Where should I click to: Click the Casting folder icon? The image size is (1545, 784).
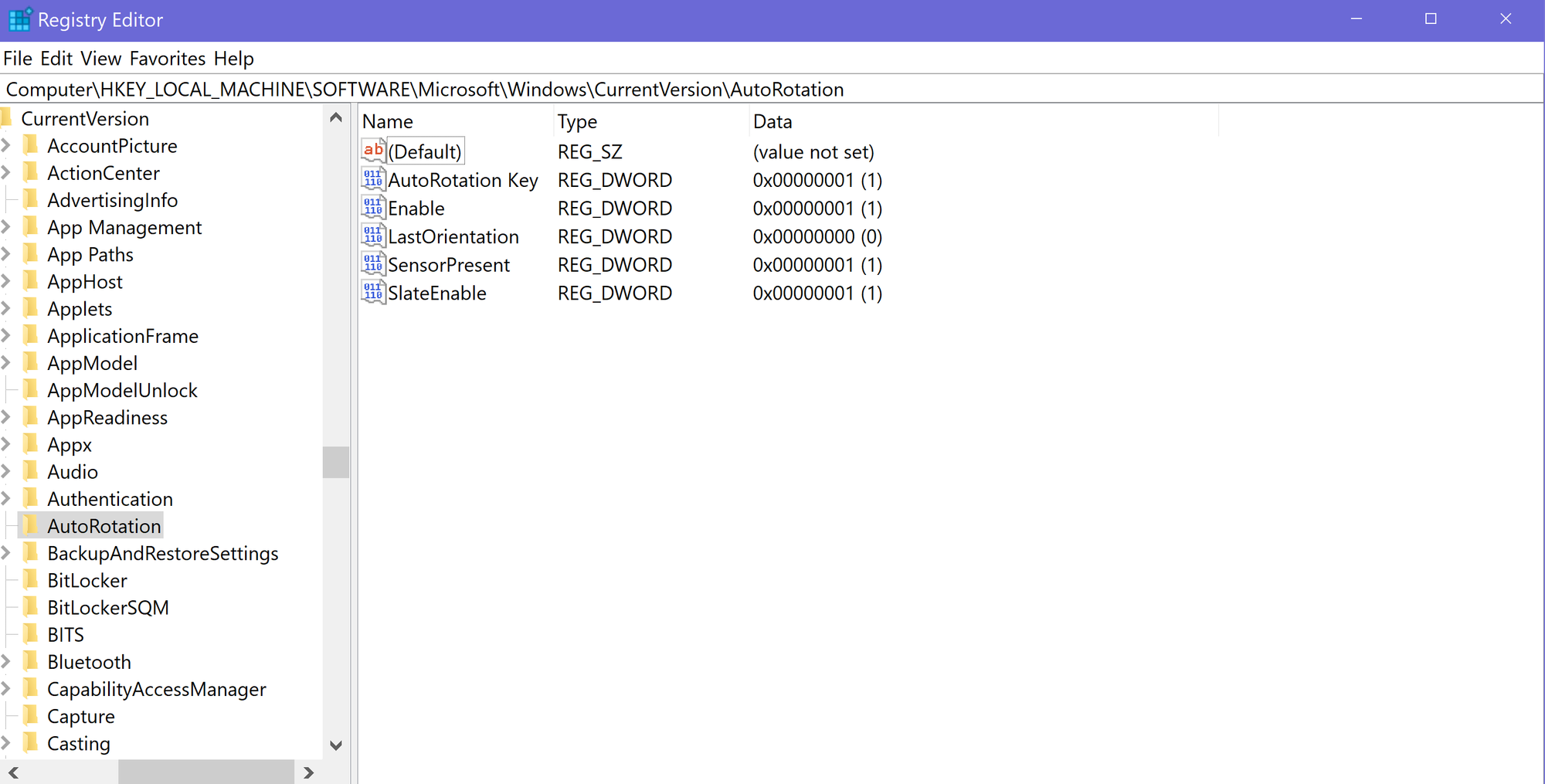(x=31, y=743)
